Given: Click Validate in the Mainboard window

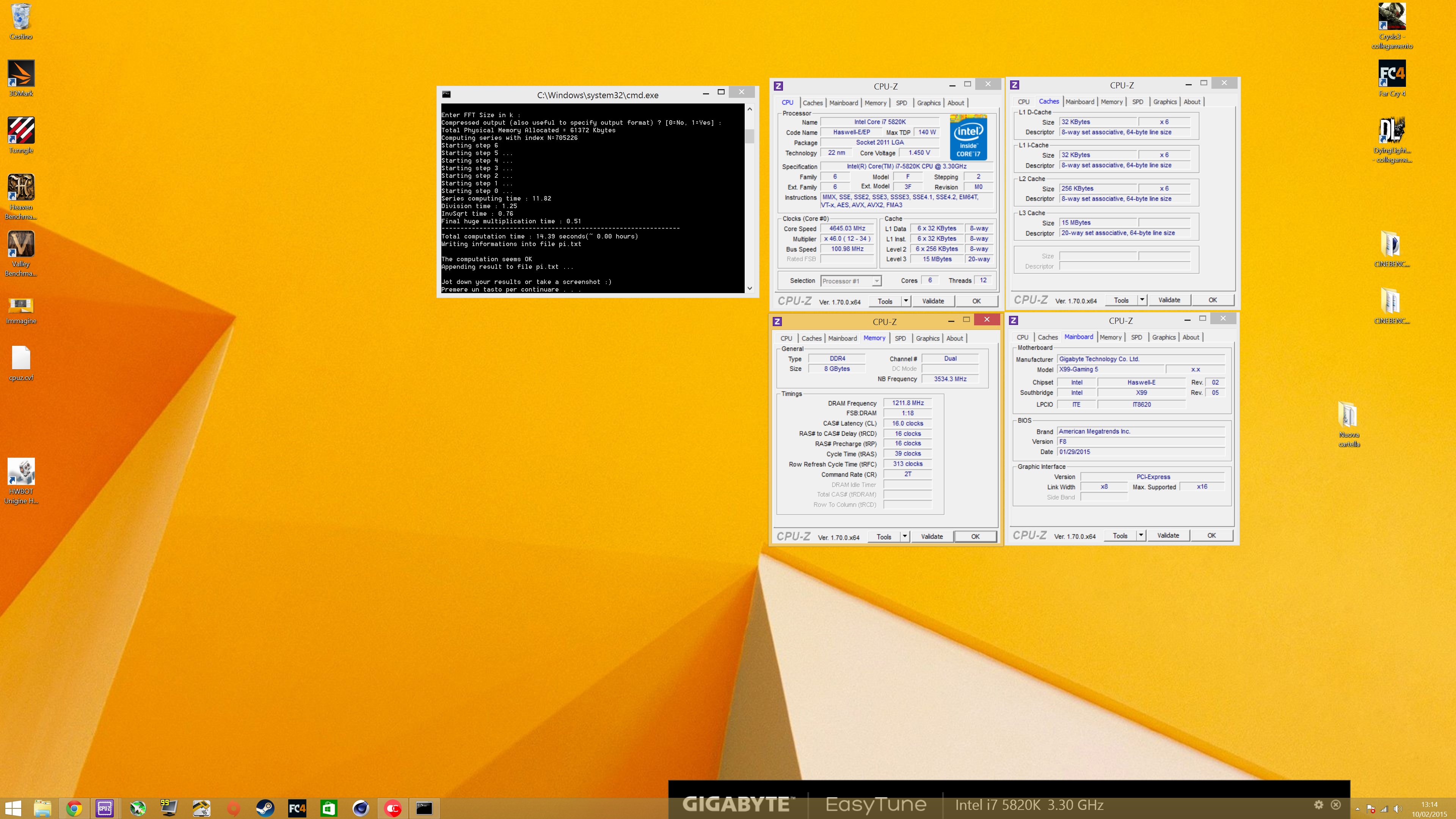Looking at the screenshot, I should click(1168, 535).
